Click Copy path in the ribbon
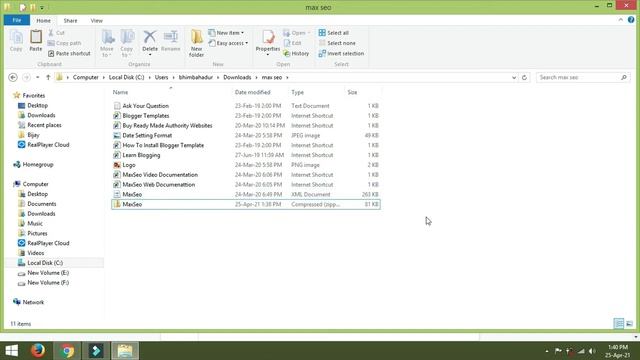The height and width of the screenshot is (360, 640). tap(64, 43)
